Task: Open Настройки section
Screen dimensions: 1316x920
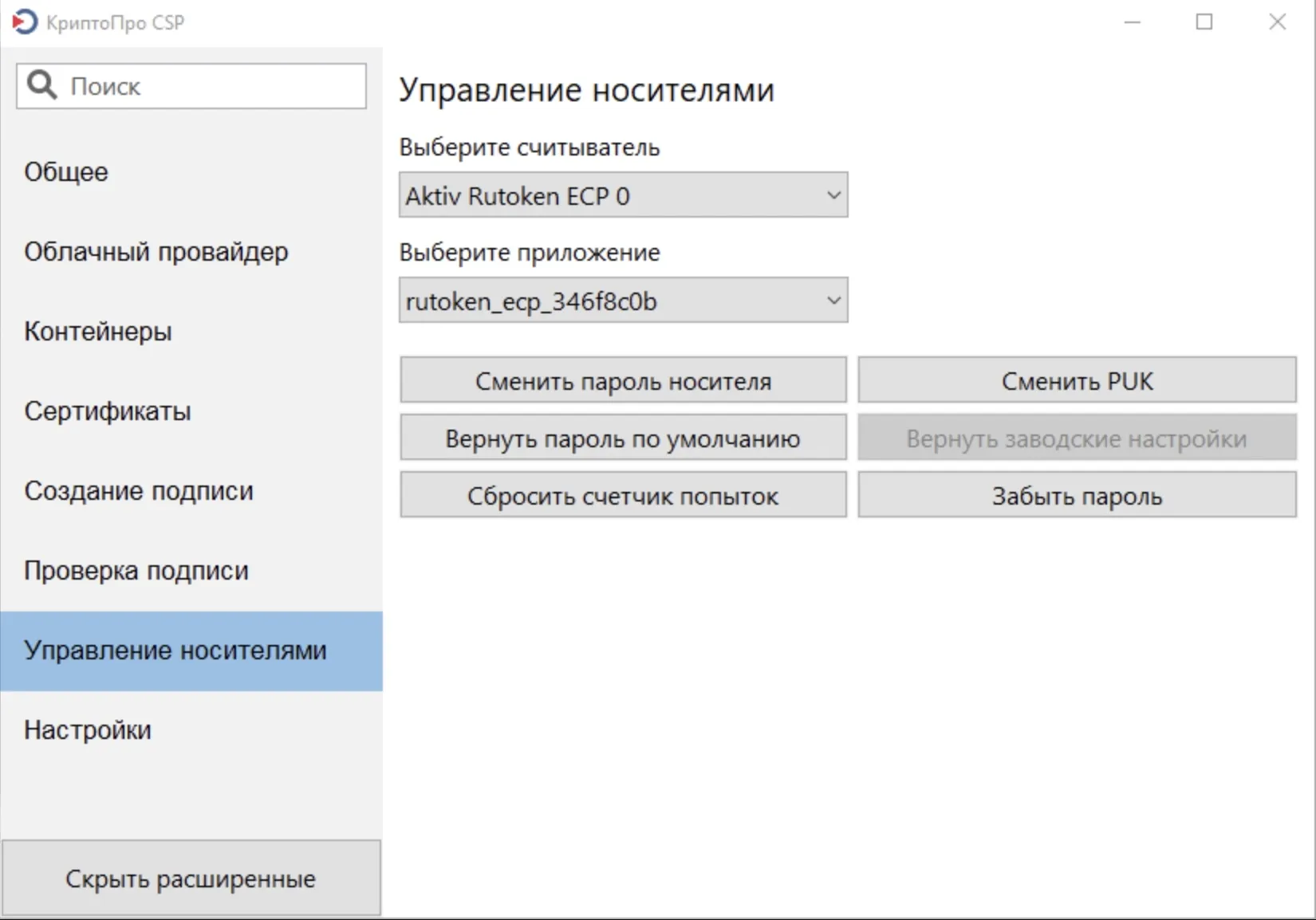Action: [x=88, y=730]
